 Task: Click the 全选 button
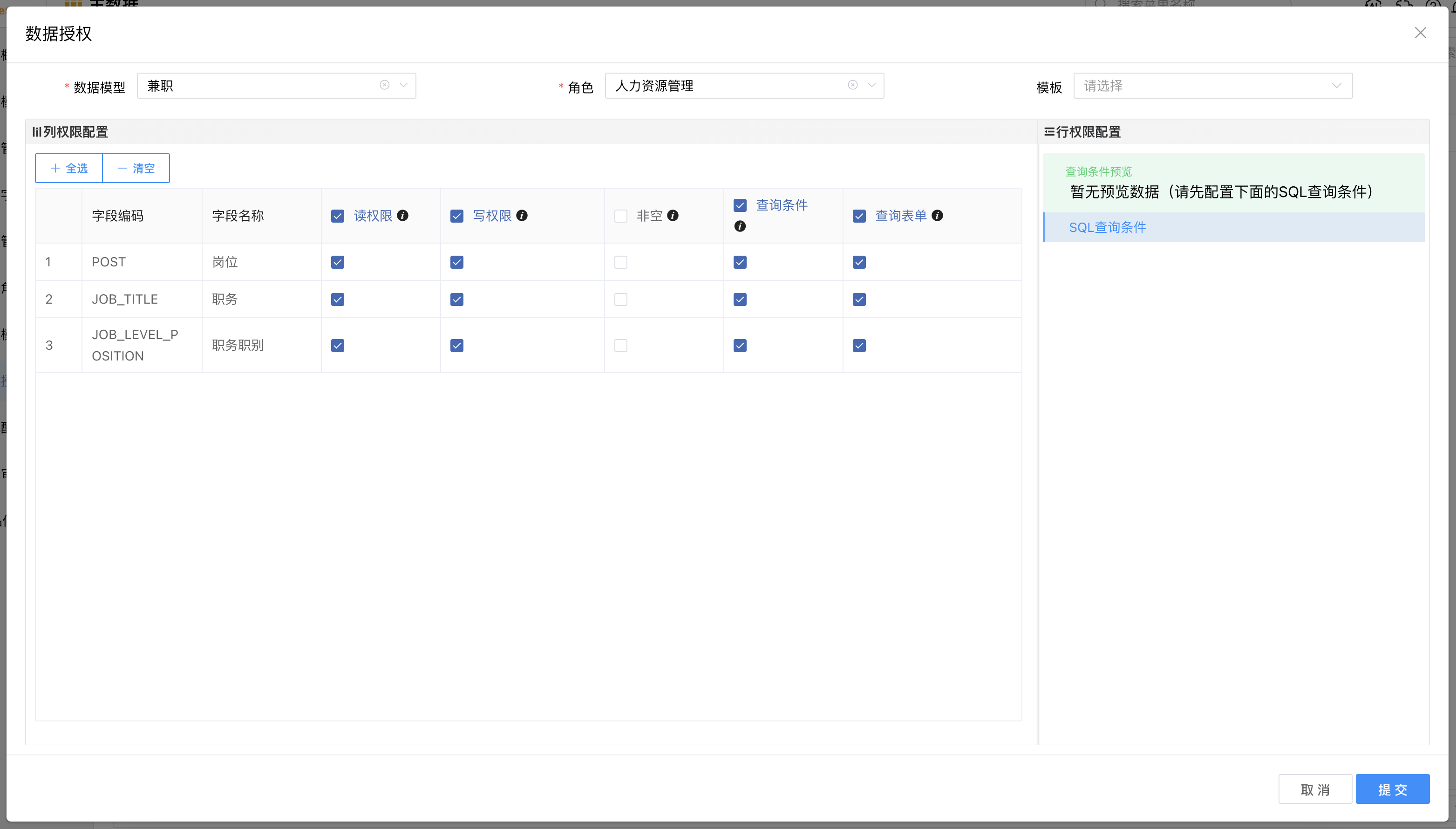click(x=69, y=168)
